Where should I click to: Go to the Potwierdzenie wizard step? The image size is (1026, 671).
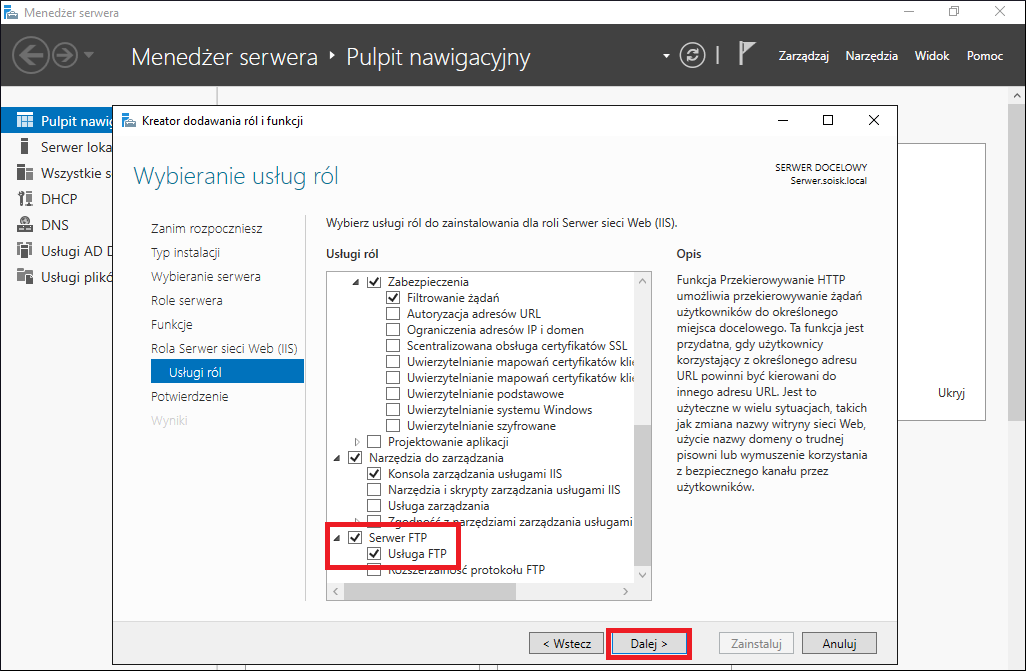coord(190,396)
